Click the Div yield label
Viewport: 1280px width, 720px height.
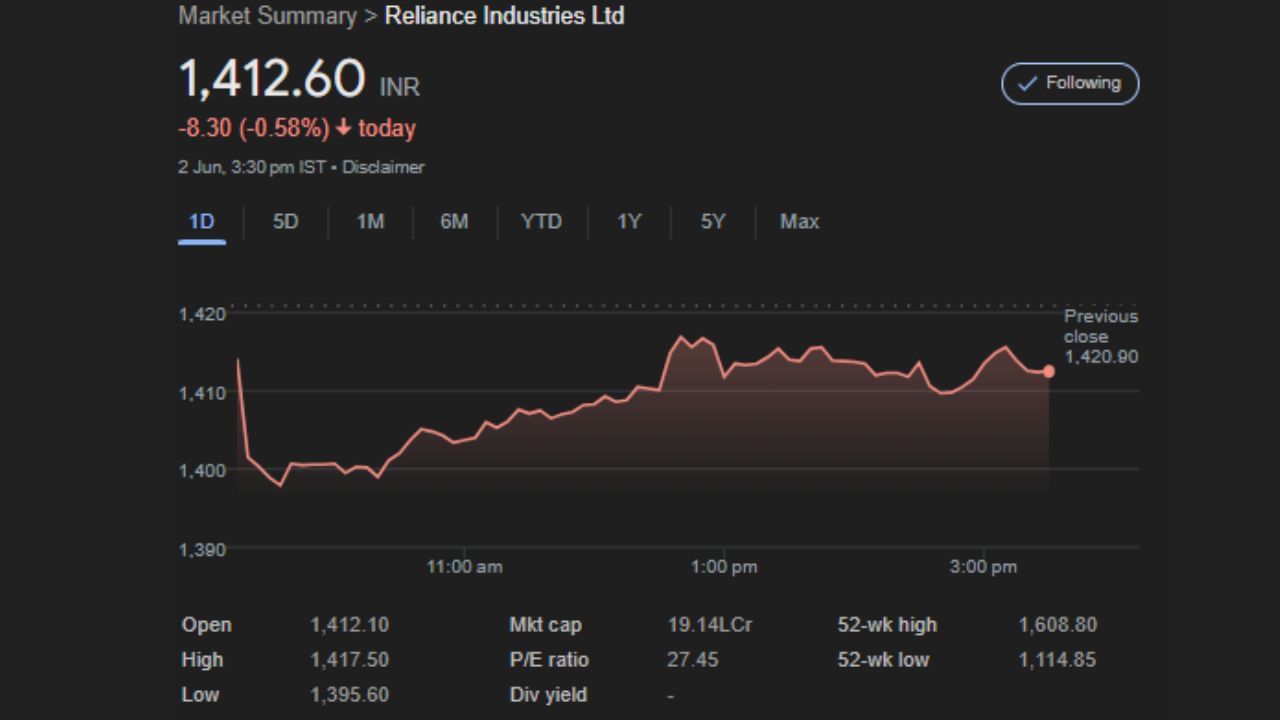[549, 695]
